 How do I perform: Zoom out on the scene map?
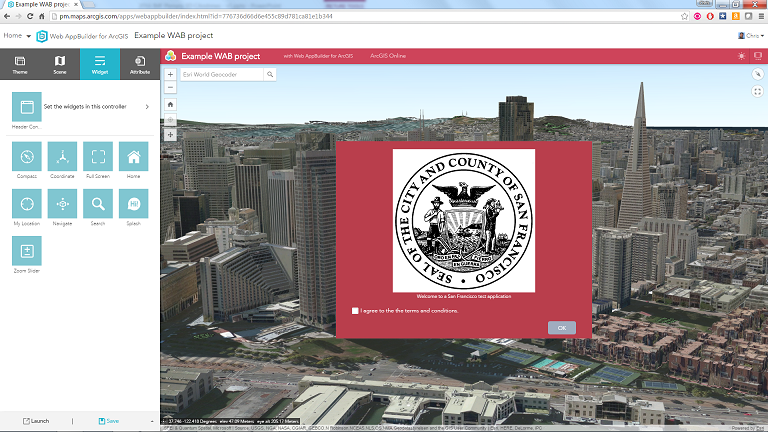(x=170, y=88)
